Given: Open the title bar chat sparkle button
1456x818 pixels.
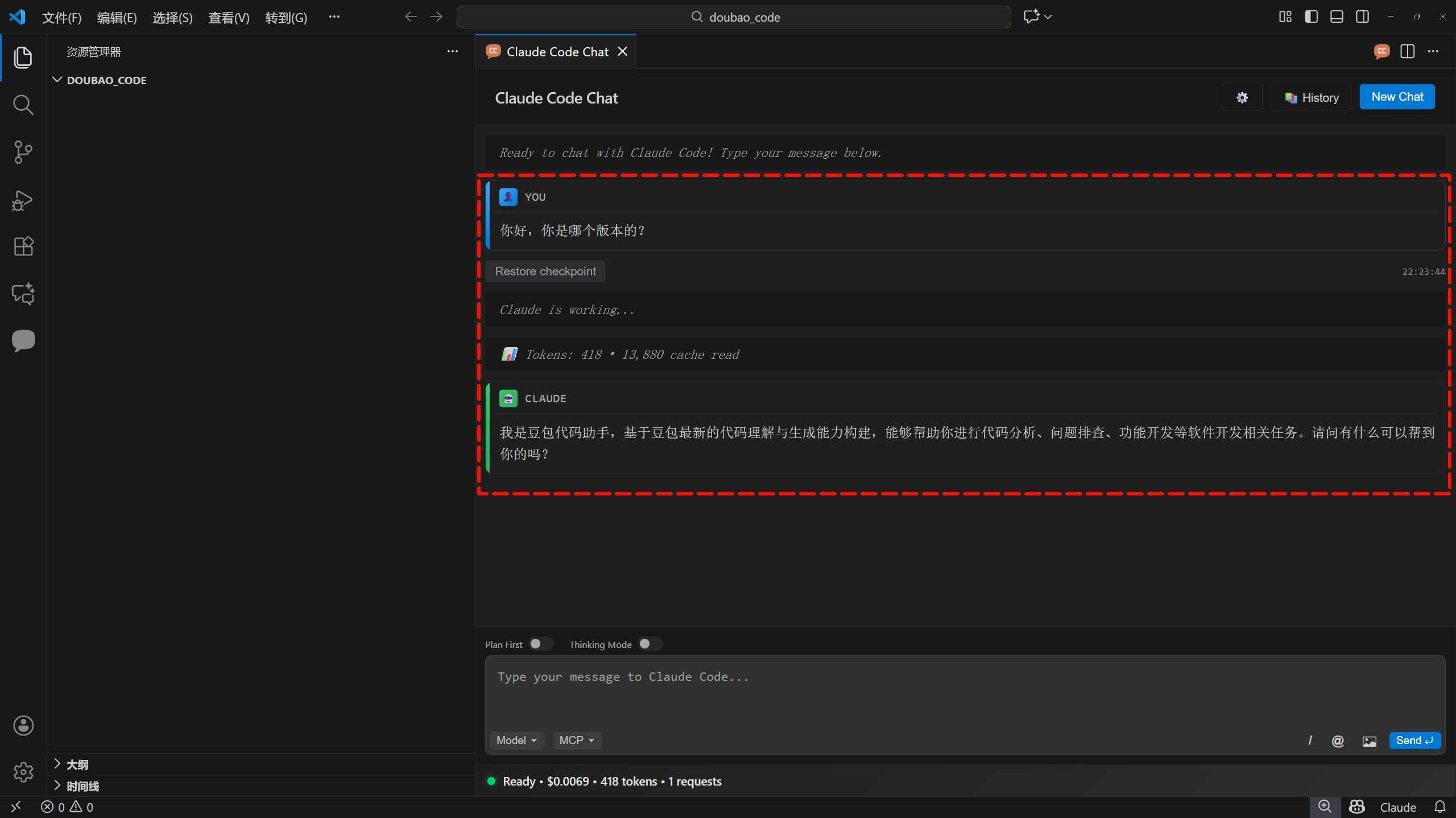Looking at the screenshot, I should (x=1031, y=16).
